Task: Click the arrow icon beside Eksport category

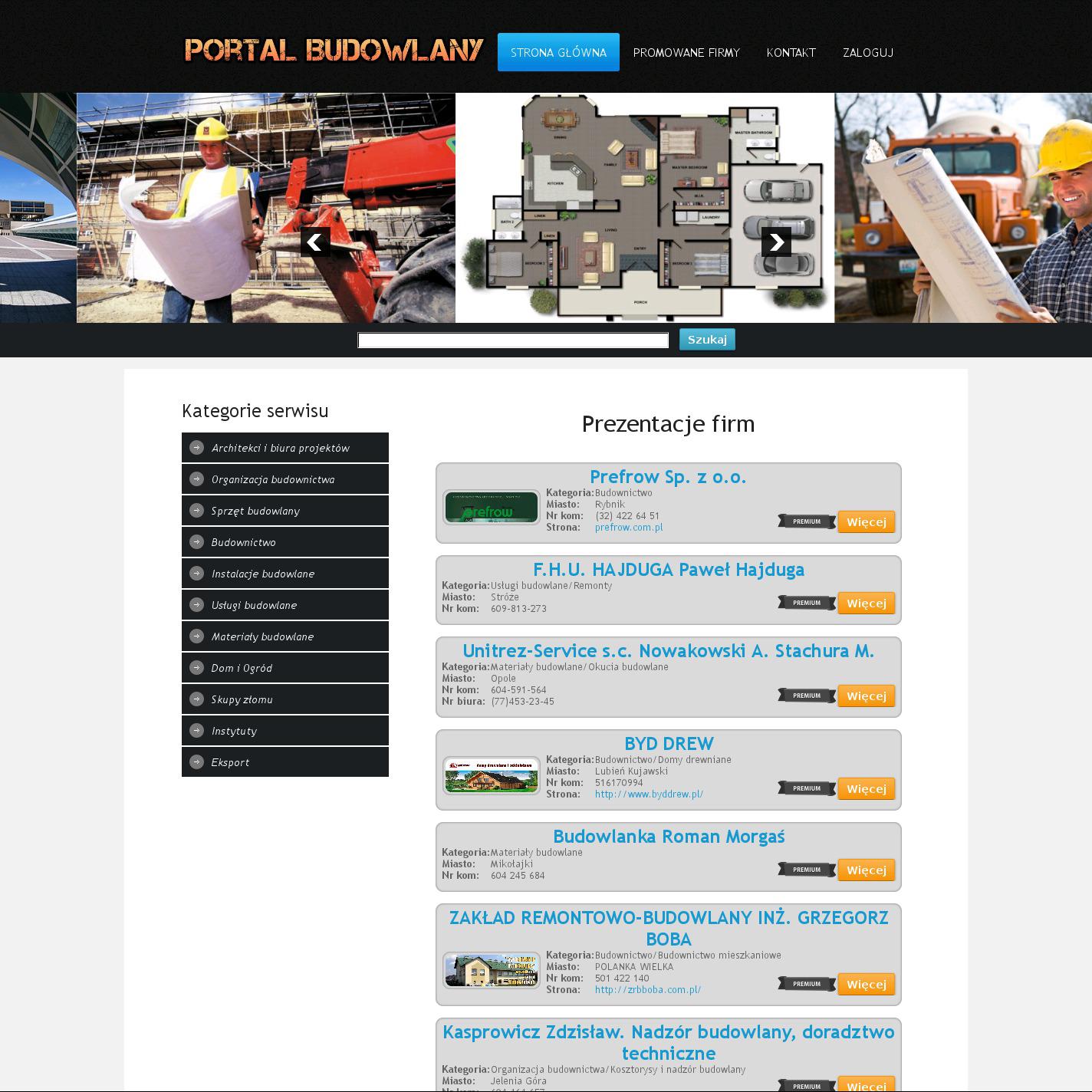Action: click(x=197, y=762)
